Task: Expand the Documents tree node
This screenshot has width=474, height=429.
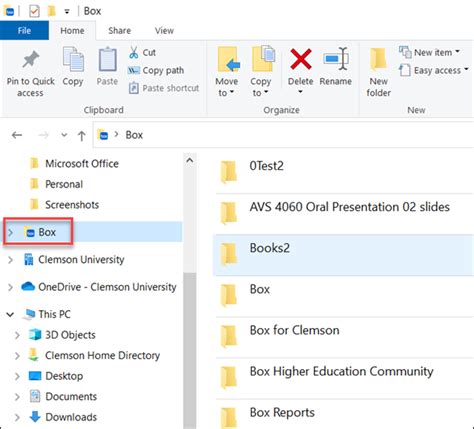Action: click(17, 397)
